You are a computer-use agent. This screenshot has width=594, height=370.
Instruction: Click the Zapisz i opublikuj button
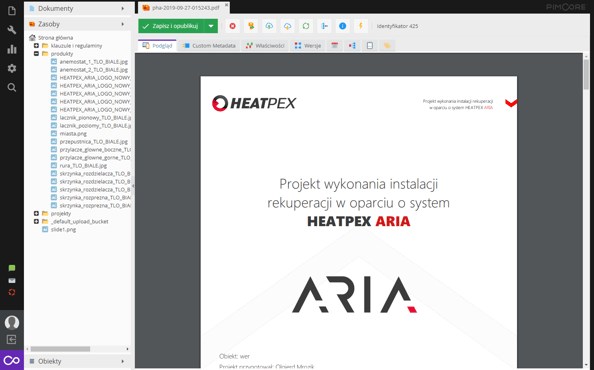click(x=172, y=26)
